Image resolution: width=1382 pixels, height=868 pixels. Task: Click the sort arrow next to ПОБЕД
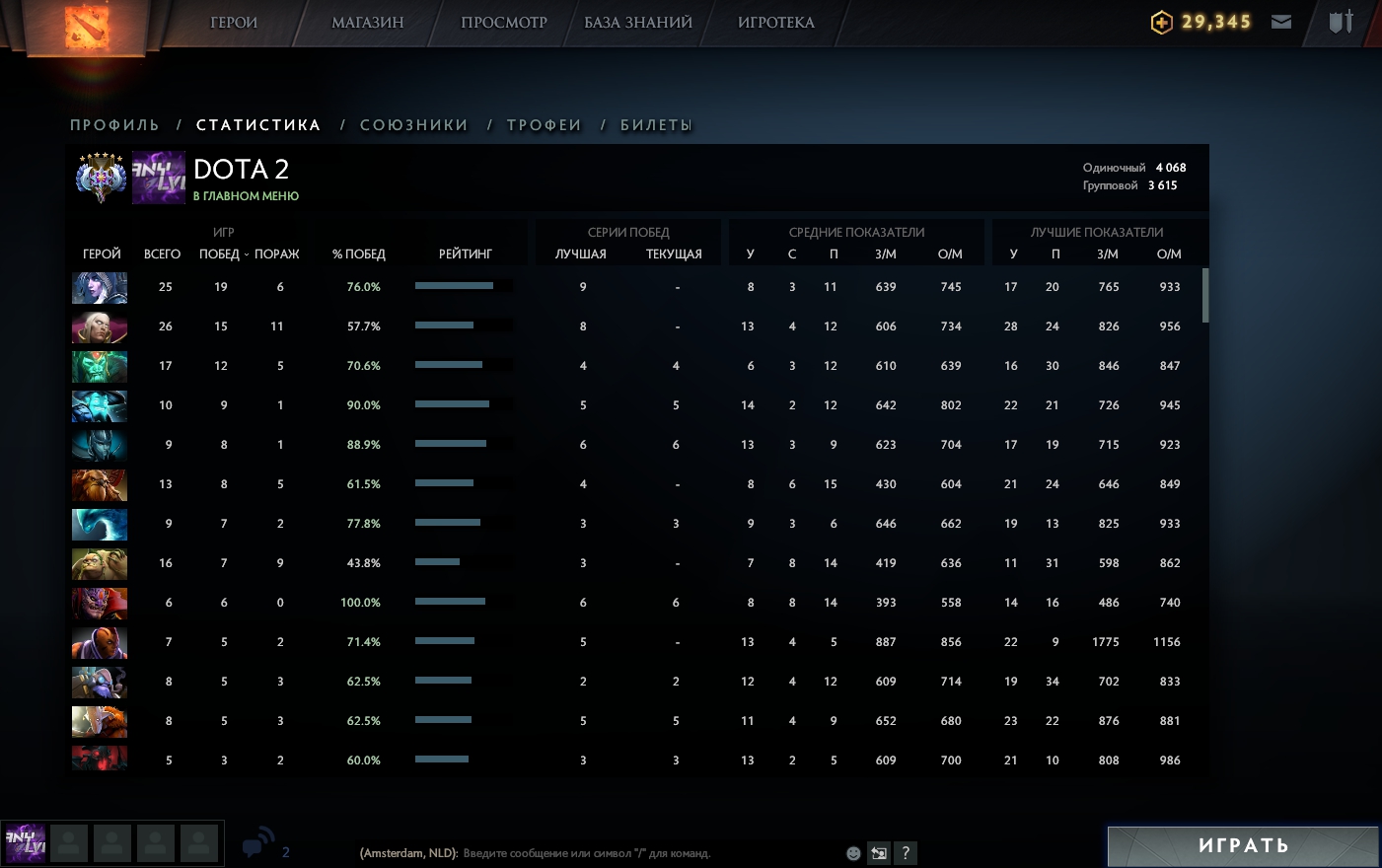tap(247, 254)
